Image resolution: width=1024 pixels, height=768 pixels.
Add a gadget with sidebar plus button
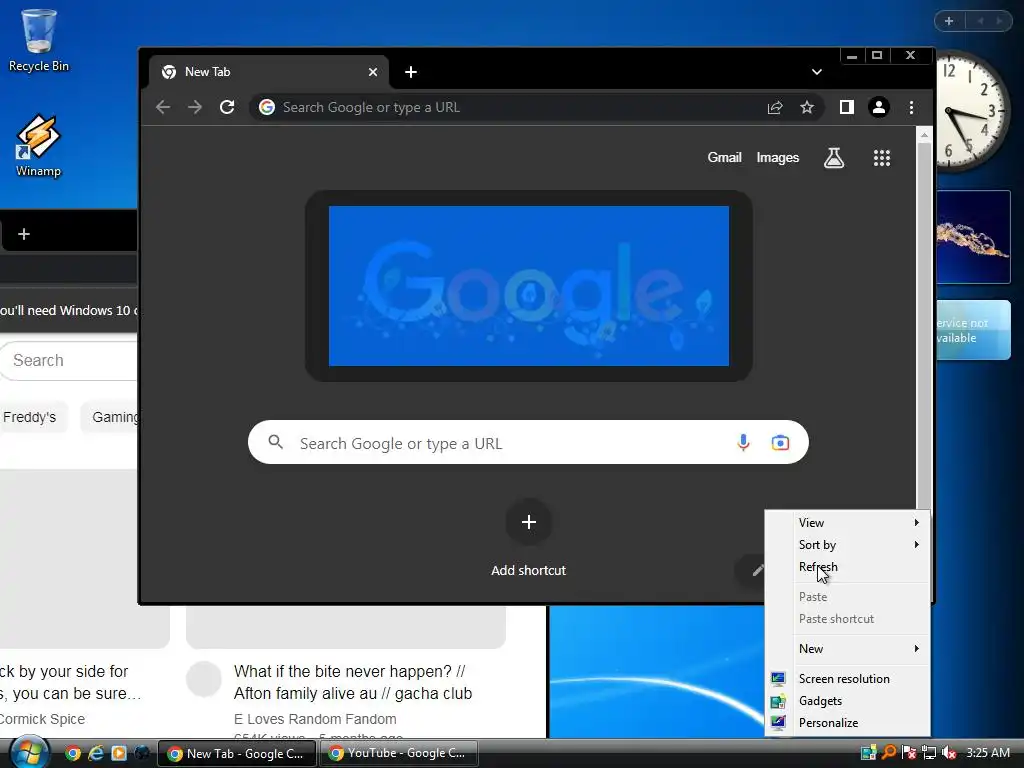click(x=949, y=21)
